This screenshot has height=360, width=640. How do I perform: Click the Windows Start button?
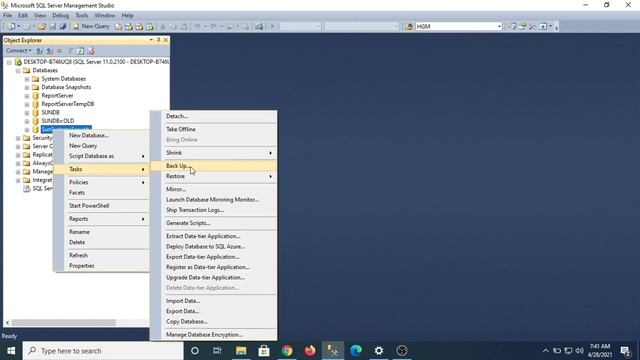click(x=11, y=351)
